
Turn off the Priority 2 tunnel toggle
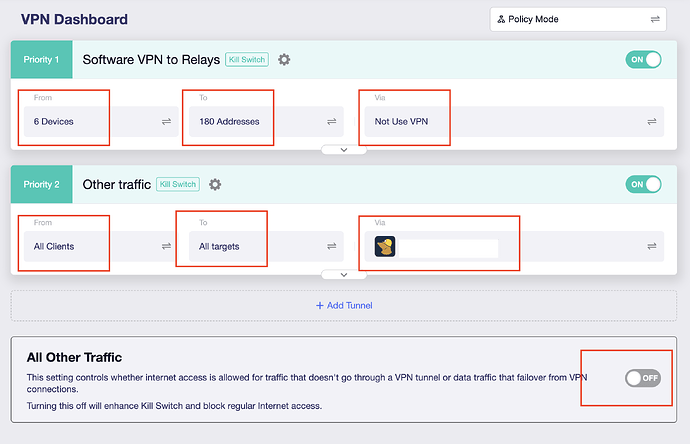point(643,185)
